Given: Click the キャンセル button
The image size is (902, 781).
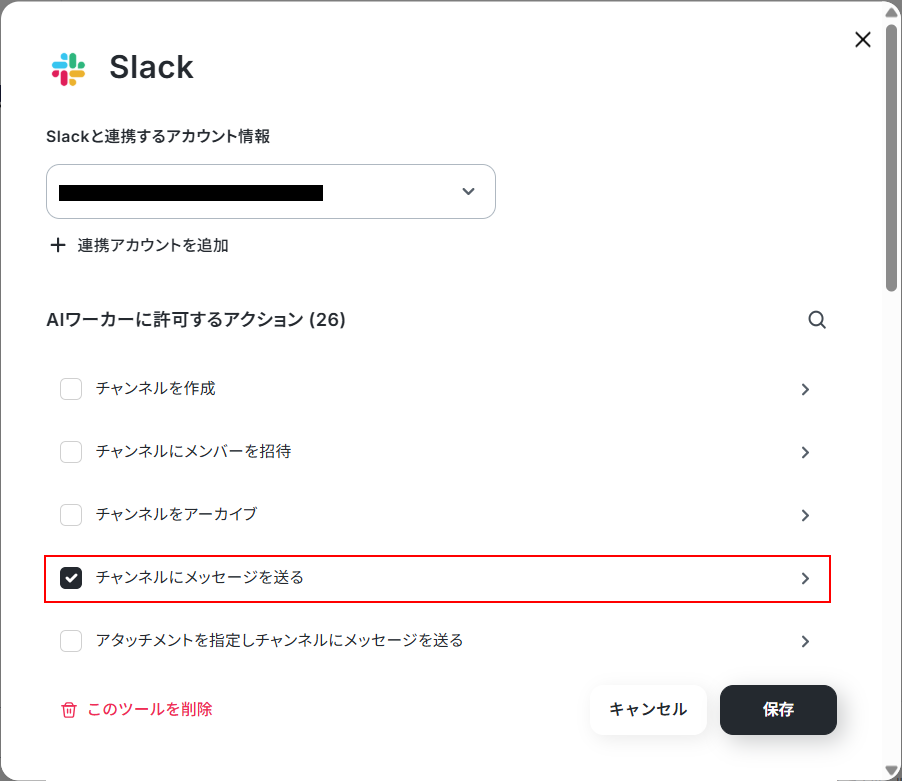Looking at the screenshot, I should pos(648,710).
